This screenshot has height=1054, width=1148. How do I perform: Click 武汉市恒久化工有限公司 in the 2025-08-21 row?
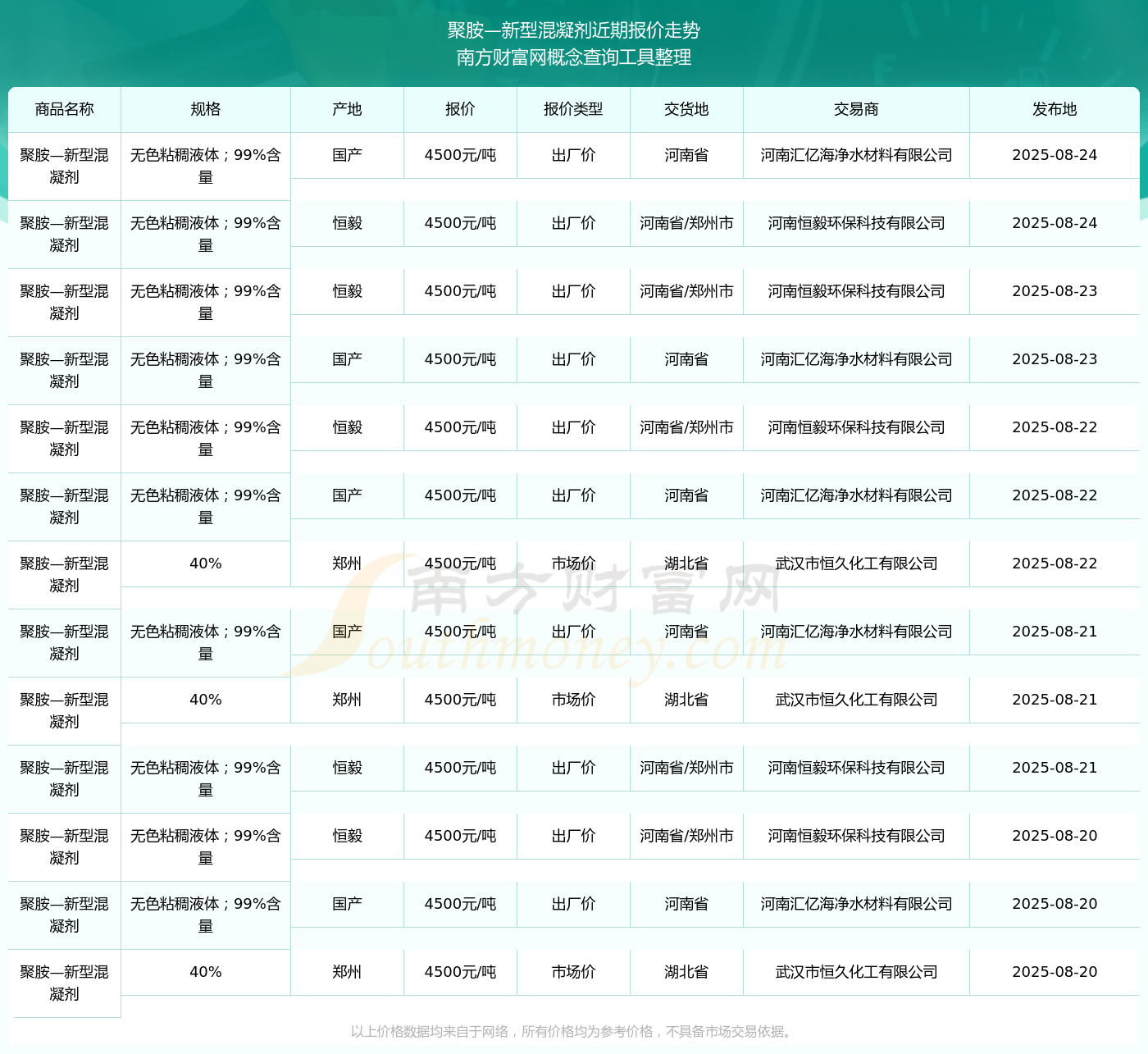[x=856, y=700]
